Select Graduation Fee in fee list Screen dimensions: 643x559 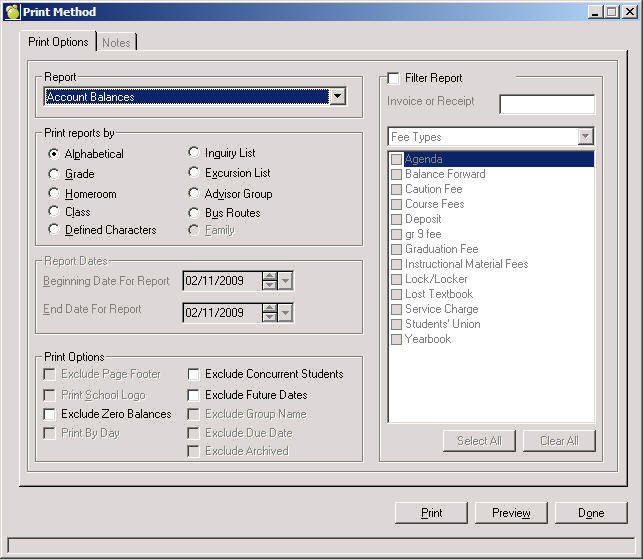[x=441, y=249]
